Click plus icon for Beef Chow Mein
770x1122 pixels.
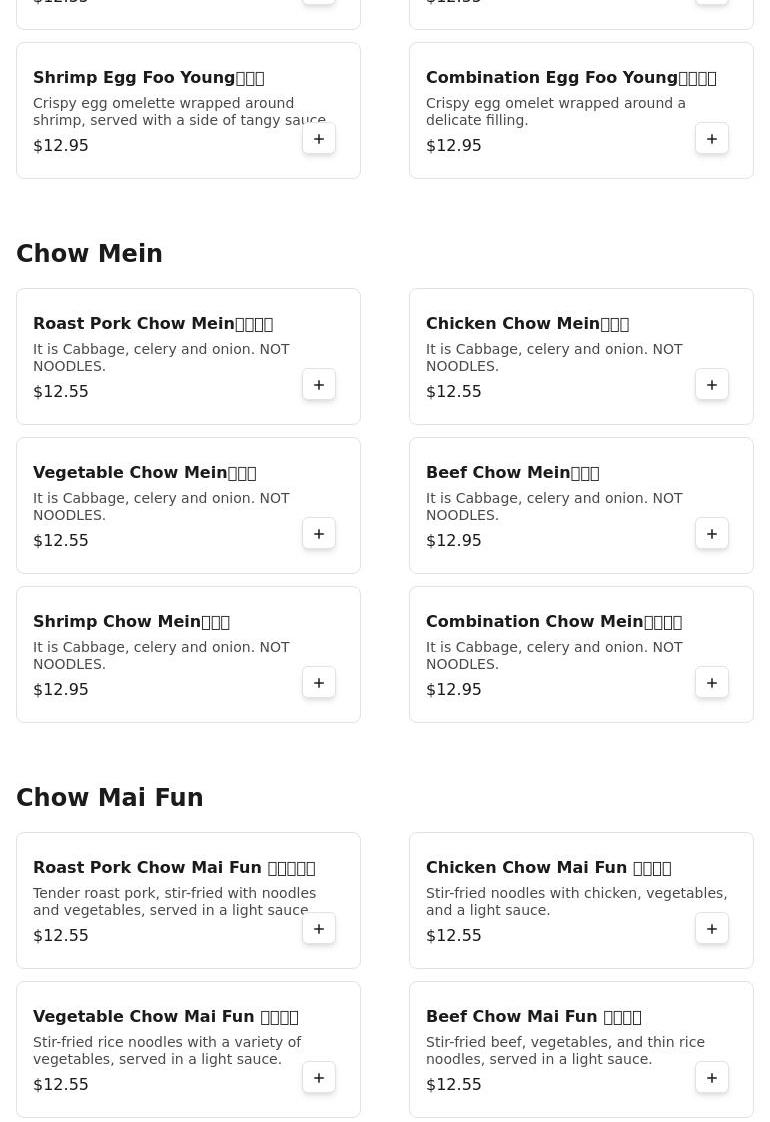click(712, 534)
